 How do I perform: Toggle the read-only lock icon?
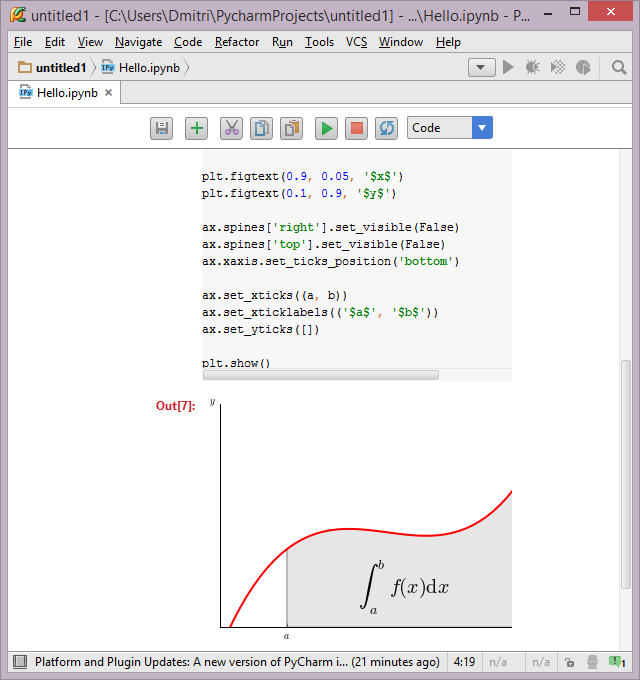pyautogui.click(x=569, y=662)
